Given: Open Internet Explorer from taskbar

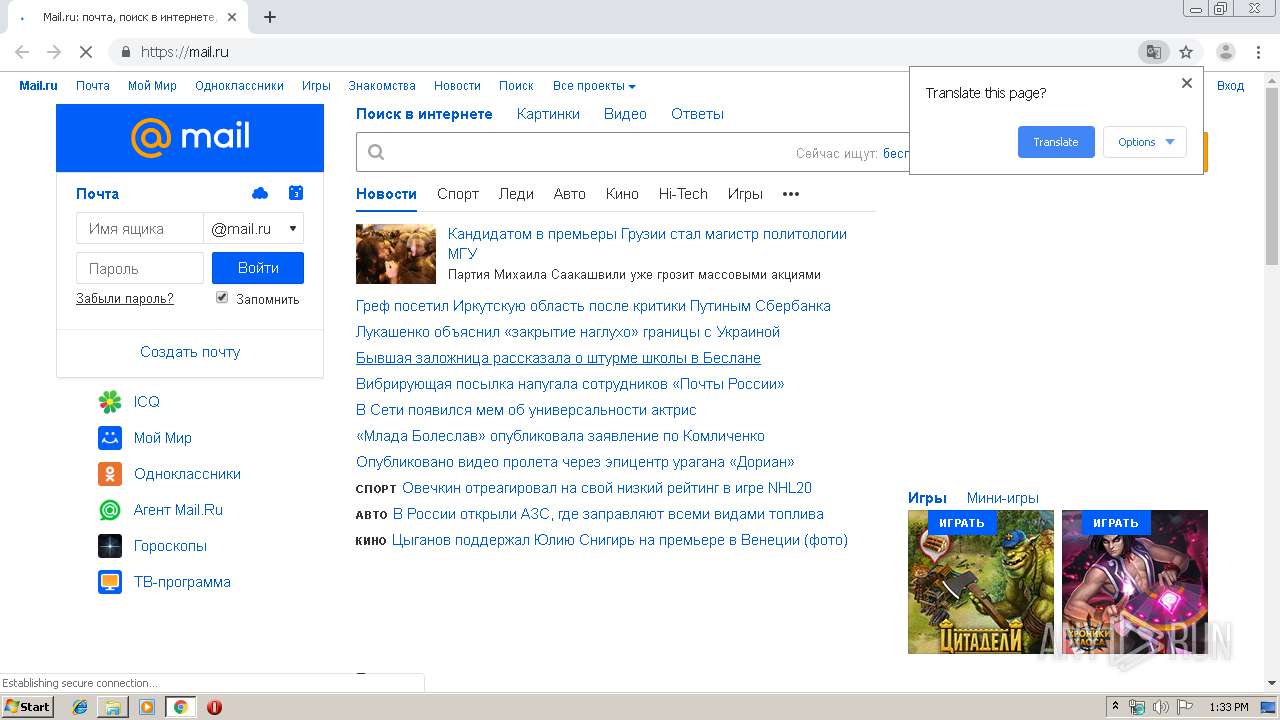Looking at the screenshot, I should coord(80,707).
